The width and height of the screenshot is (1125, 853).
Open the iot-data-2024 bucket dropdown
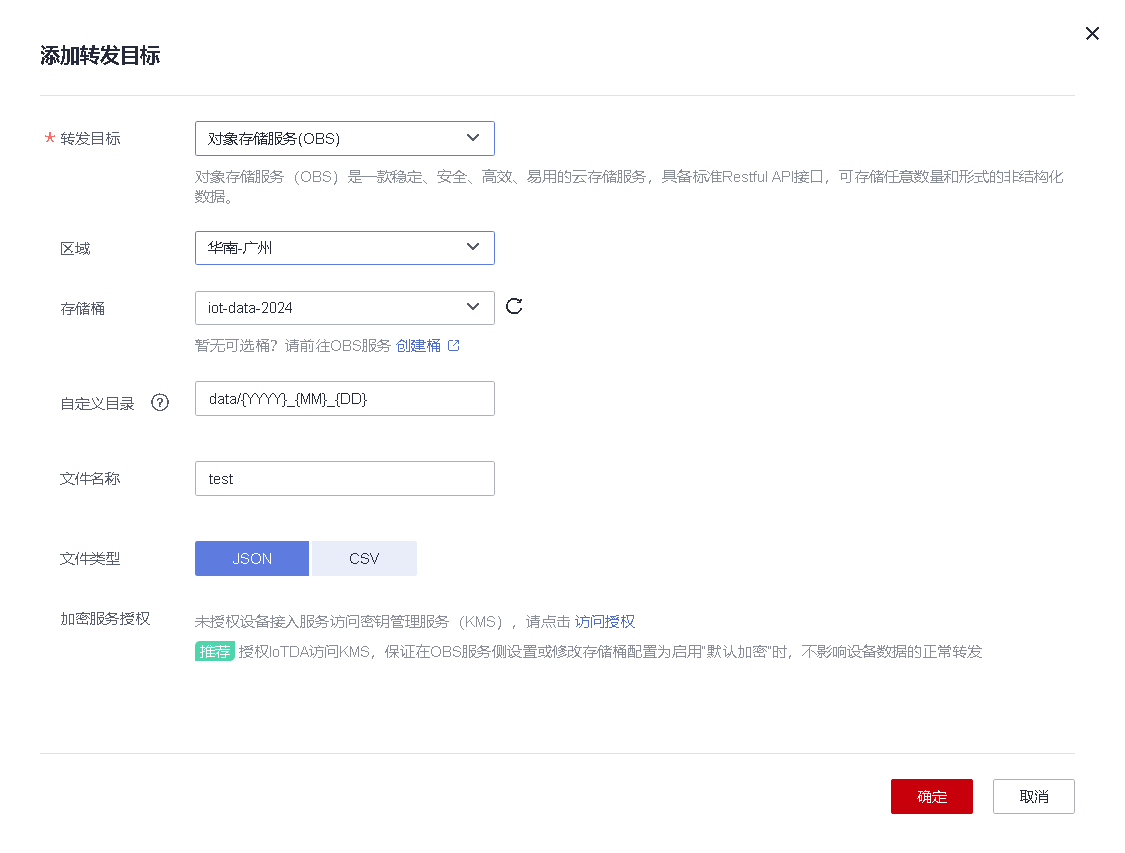pos(345,307)
